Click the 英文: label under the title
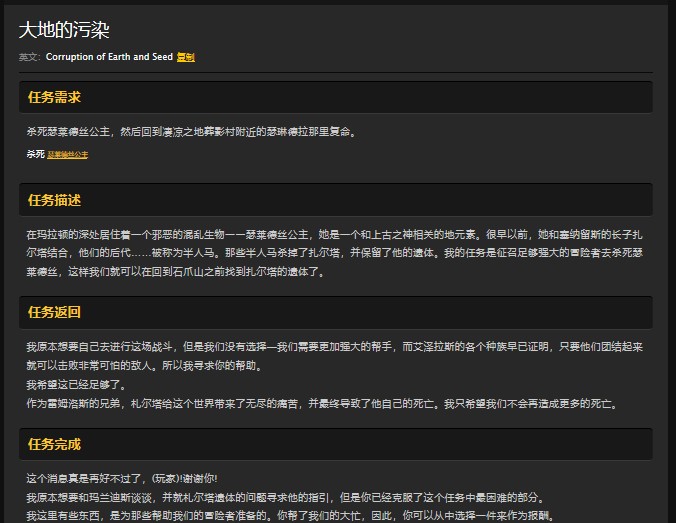 pos(30,57)
